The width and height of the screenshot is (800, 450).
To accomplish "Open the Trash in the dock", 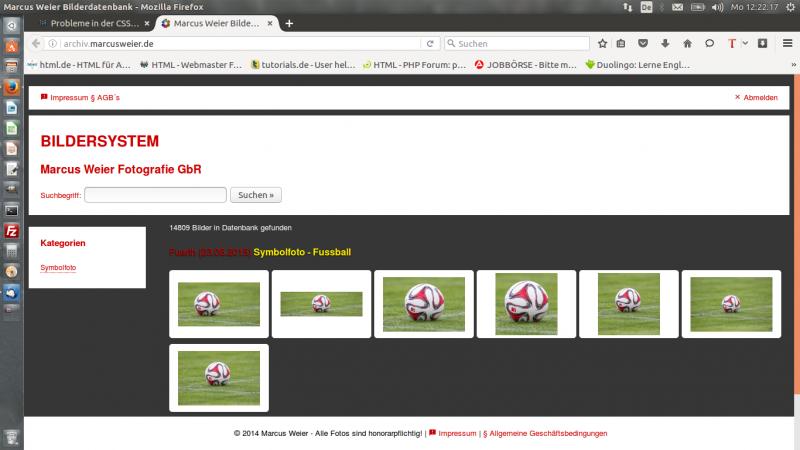I will 11,436.
